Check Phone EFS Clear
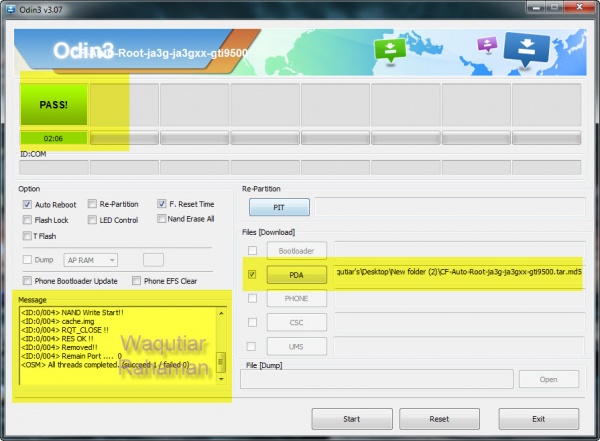Image resolution: width=600 pixels, height=441 pixels. [x=136, y=281]
